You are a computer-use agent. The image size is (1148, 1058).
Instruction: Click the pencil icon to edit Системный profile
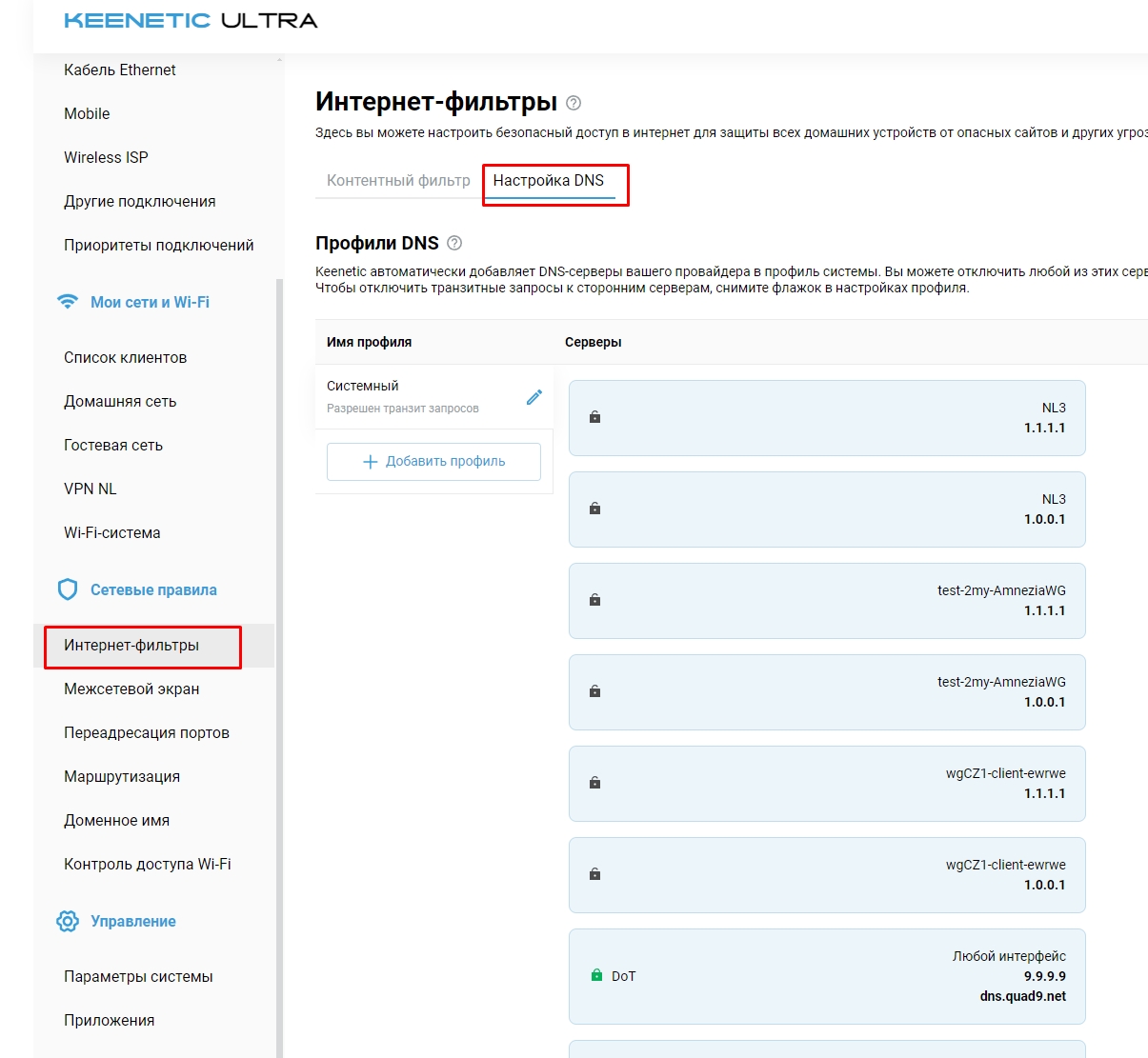pos(534,397)
